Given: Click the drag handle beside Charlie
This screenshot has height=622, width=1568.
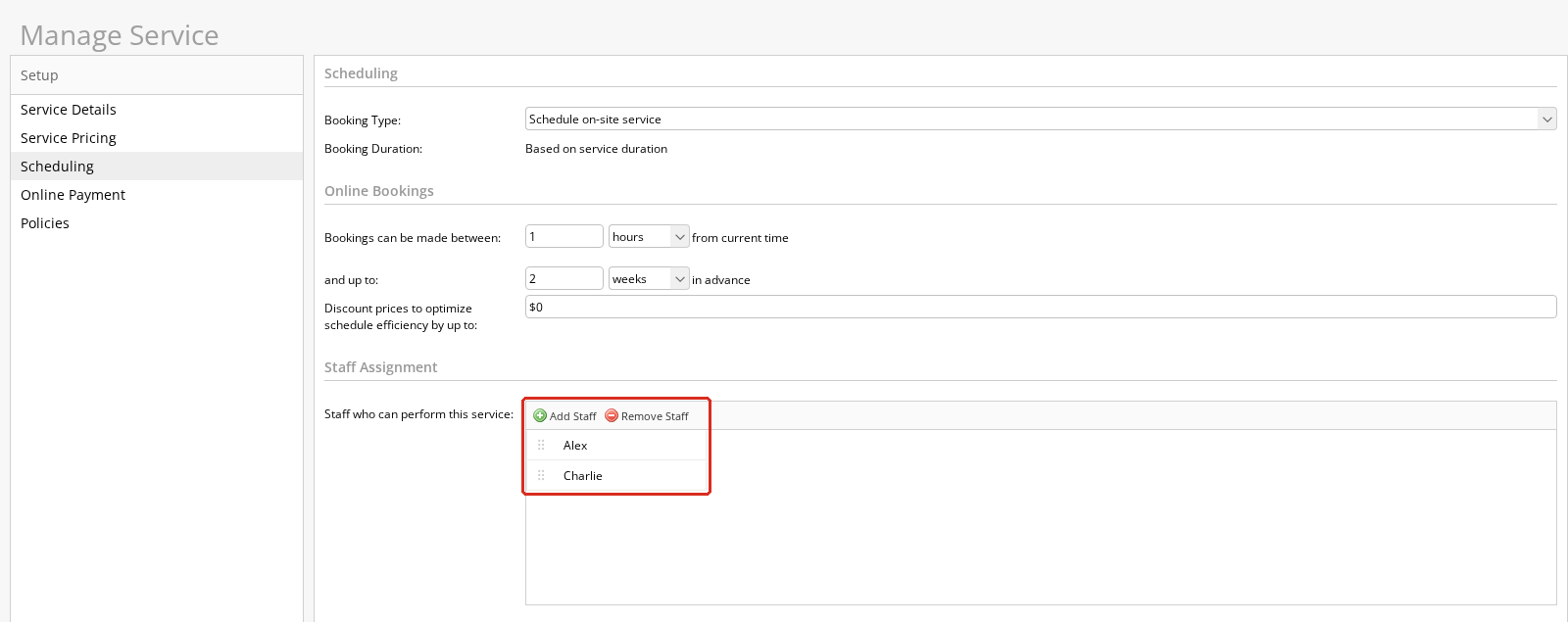Looking at the screenshot, I should pos(541,475).
